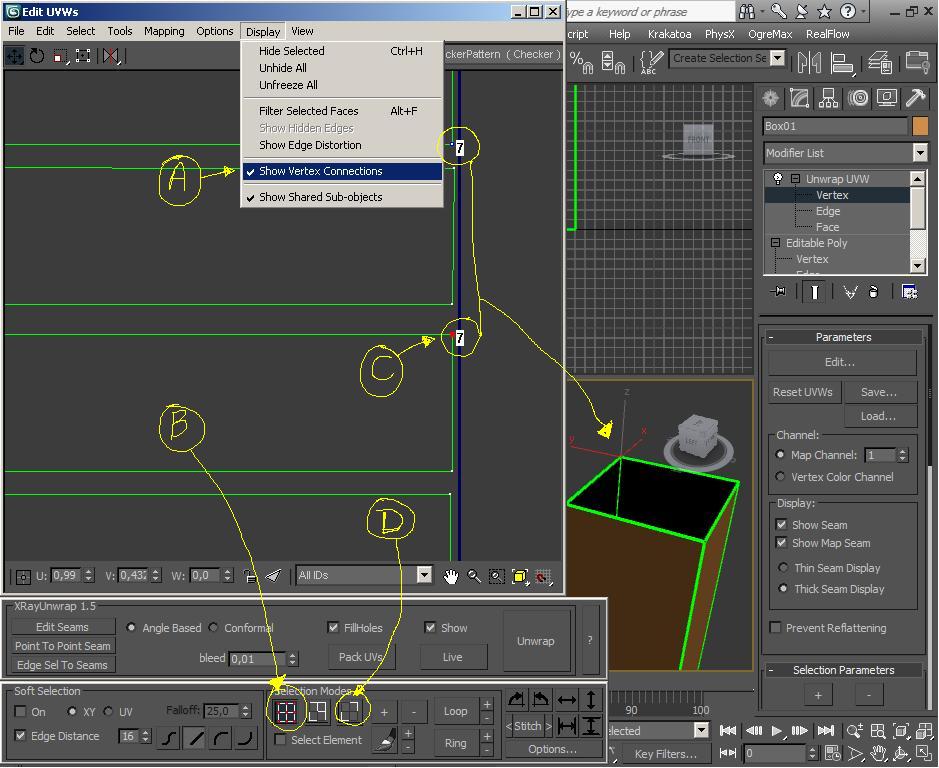This screenshot has height=768, width=939.
Task: Click the Zoom Extents icon
Action: [519, 576]
